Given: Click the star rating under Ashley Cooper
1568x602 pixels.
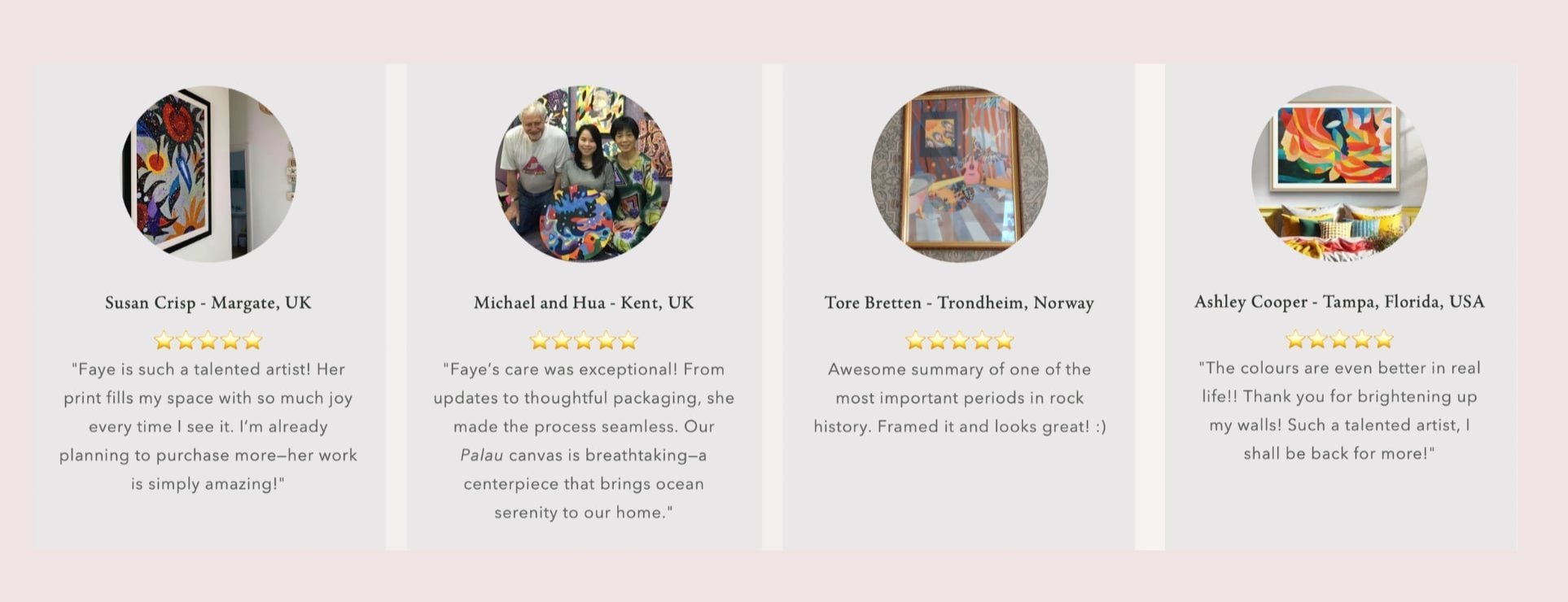Looking at the screenshot, I should coord(1339,339).
